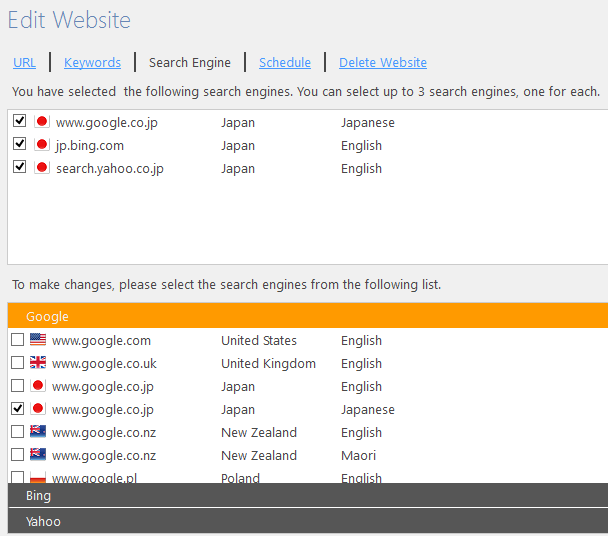Screen dimensions: 608x536
Task: Collapse the orange Google section header
Action: click(x=308, y=316)
